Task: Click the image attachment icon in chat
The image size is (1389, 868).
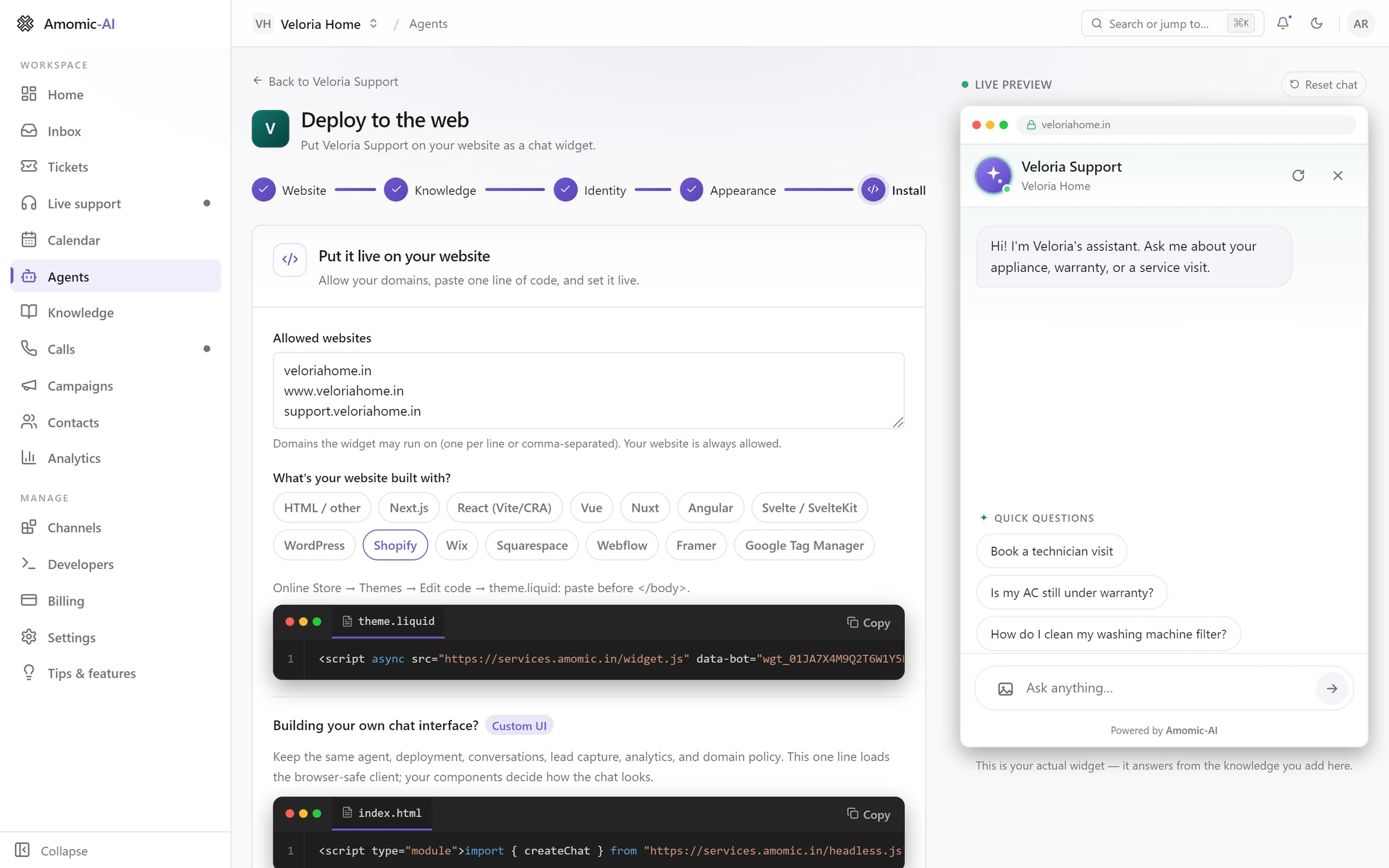Action: click(1005, 689)
